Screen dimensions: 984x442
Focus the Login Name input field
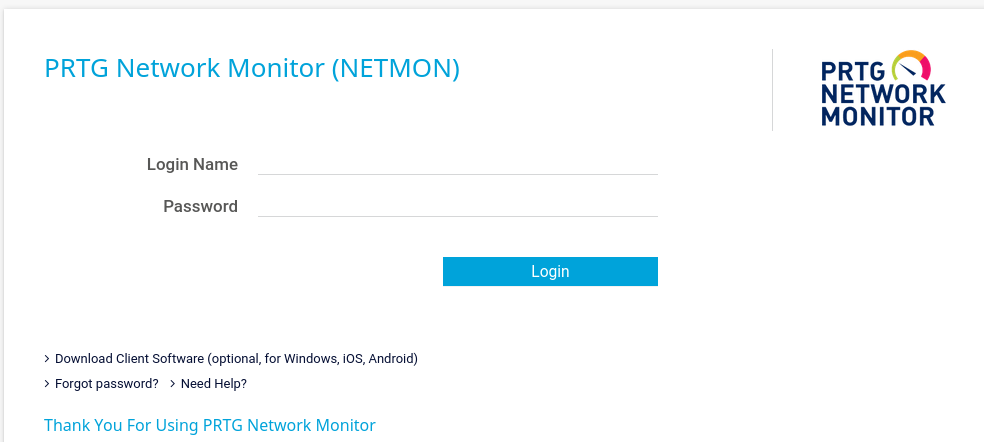click(457, 163)
